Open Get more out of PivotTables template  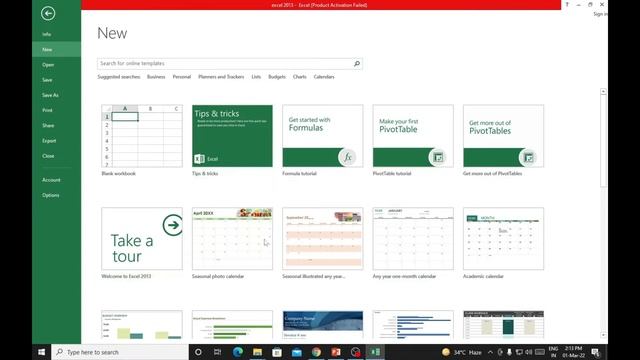click(x=503, y=136)
